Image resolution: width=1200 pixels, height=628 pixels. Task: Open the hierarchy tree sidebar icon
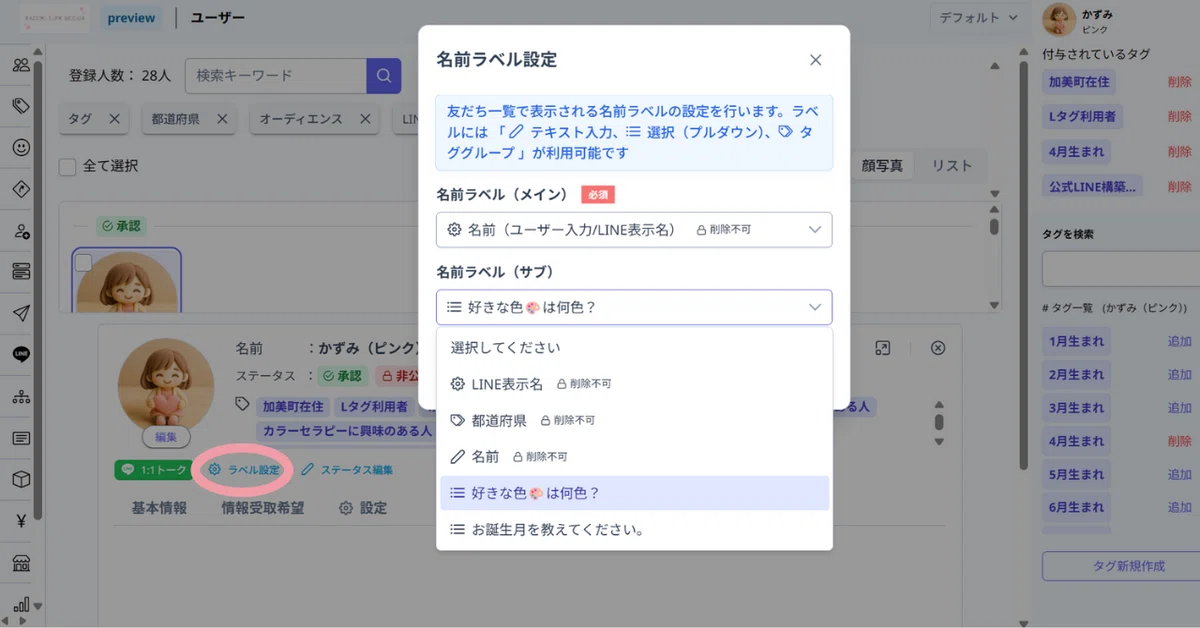point(20,396)
